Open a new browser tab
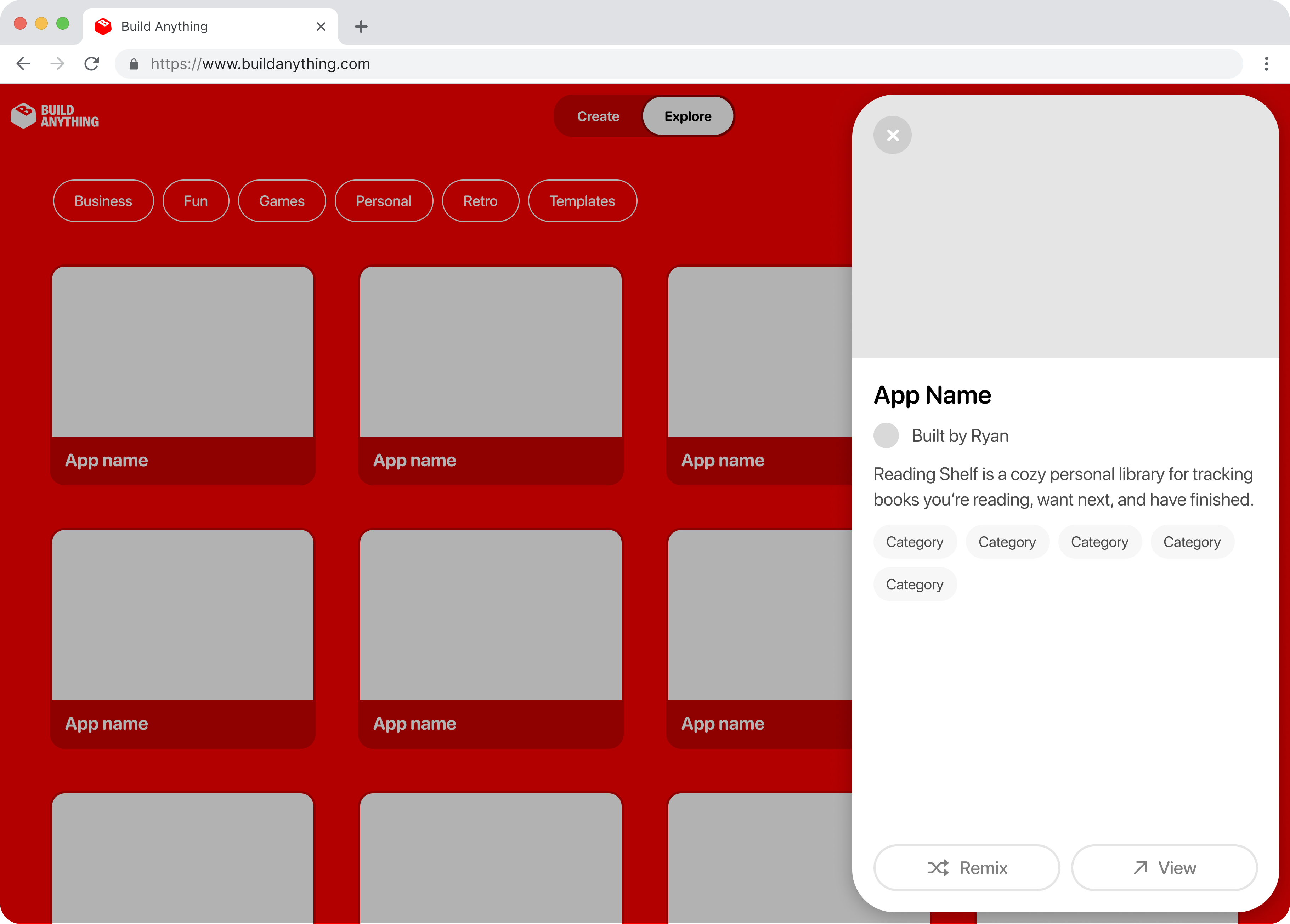 point(361,27)
